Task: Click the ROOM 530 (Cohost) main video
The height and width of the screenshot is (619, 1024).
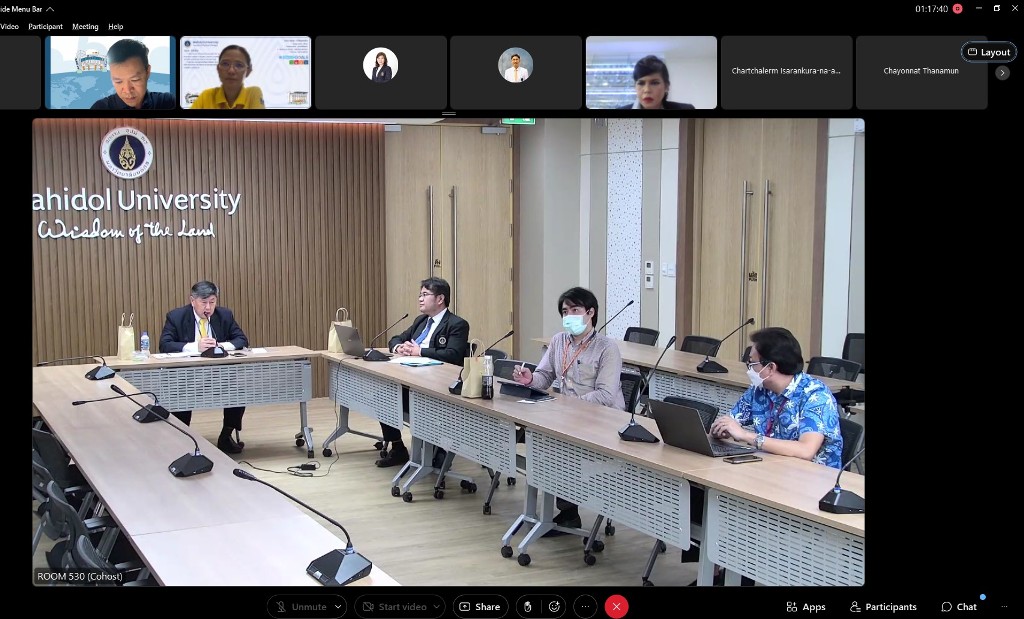Action: pos(449,352)
